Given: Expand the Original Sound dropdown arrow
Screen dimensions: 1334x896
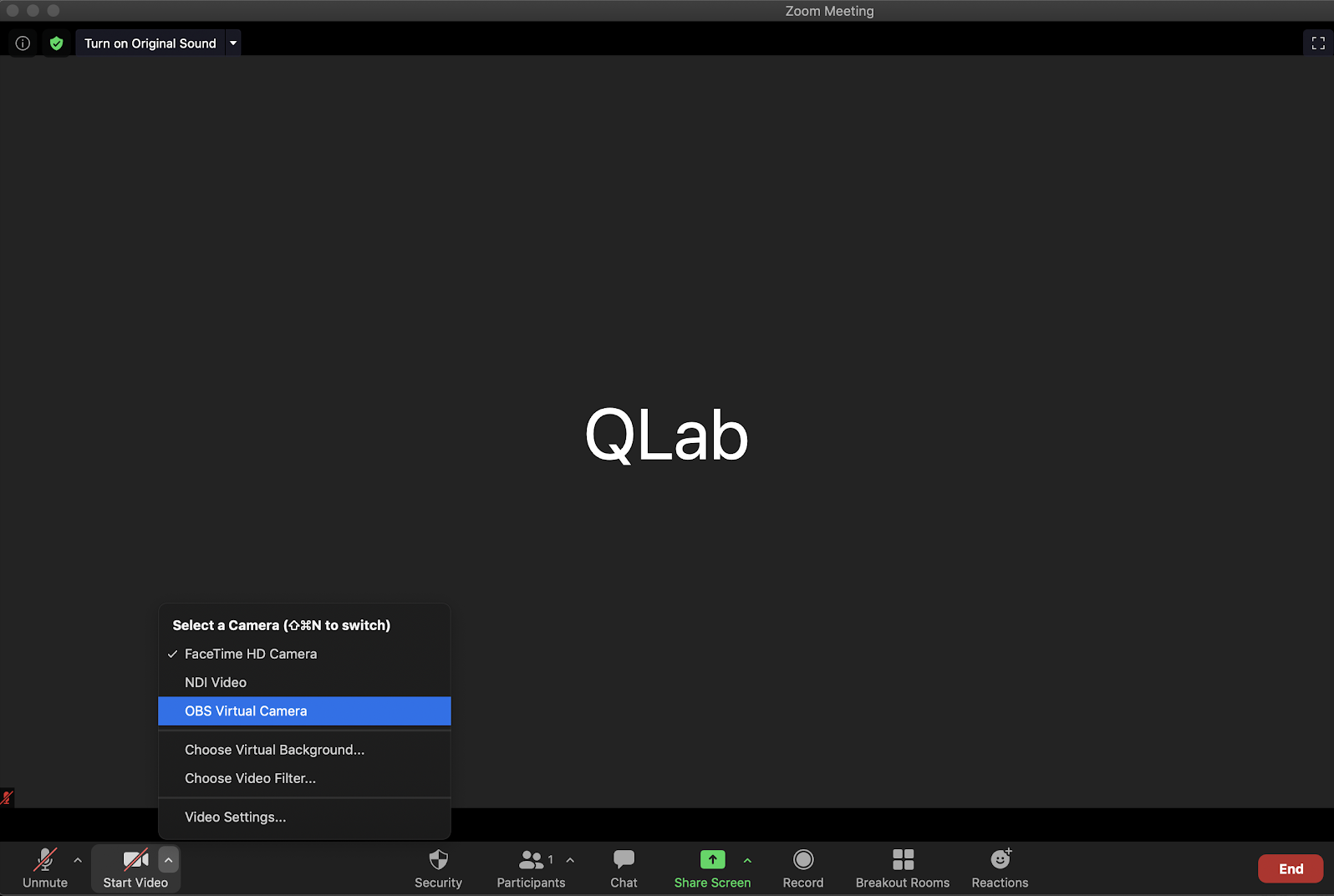Looking at the screenshot, I should click(233, 43).
